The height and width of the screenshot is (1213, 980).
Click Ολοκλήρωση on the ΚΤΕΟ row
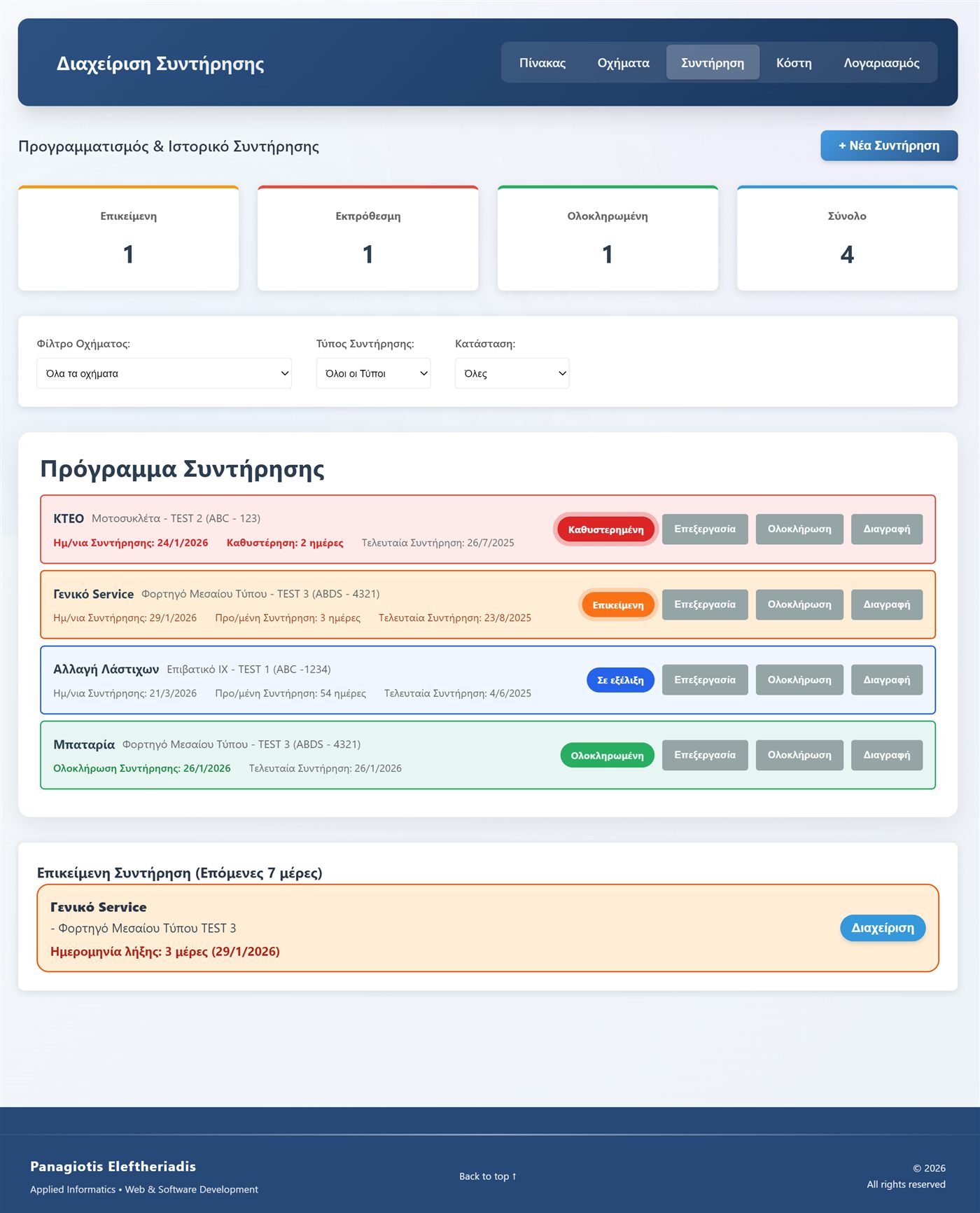pos(799,529)
